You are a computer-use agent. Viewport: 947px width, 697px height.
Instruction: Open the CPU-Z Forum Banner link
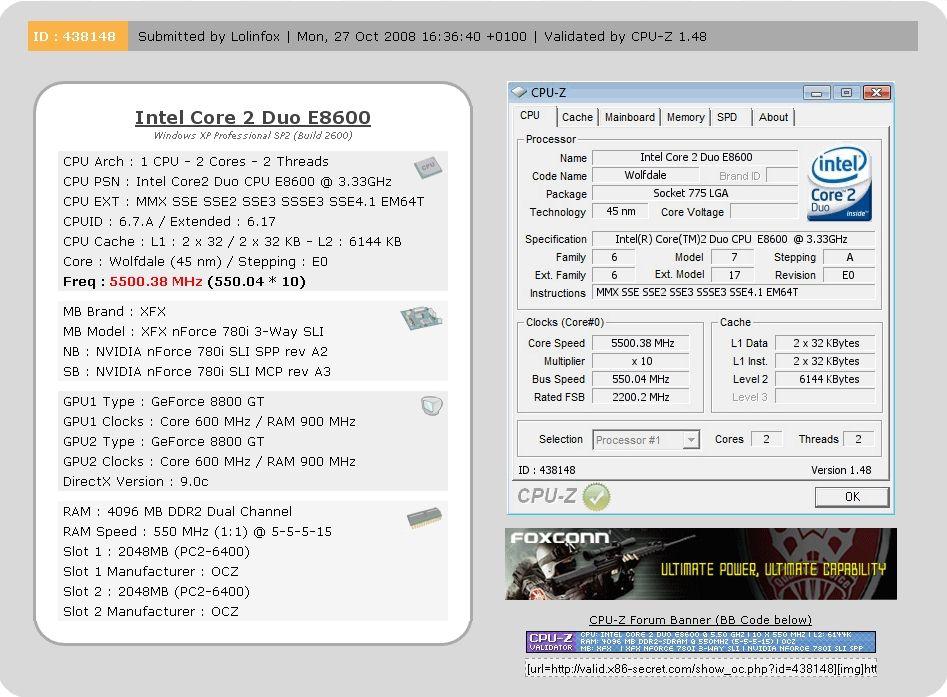(x=700, y=620)
